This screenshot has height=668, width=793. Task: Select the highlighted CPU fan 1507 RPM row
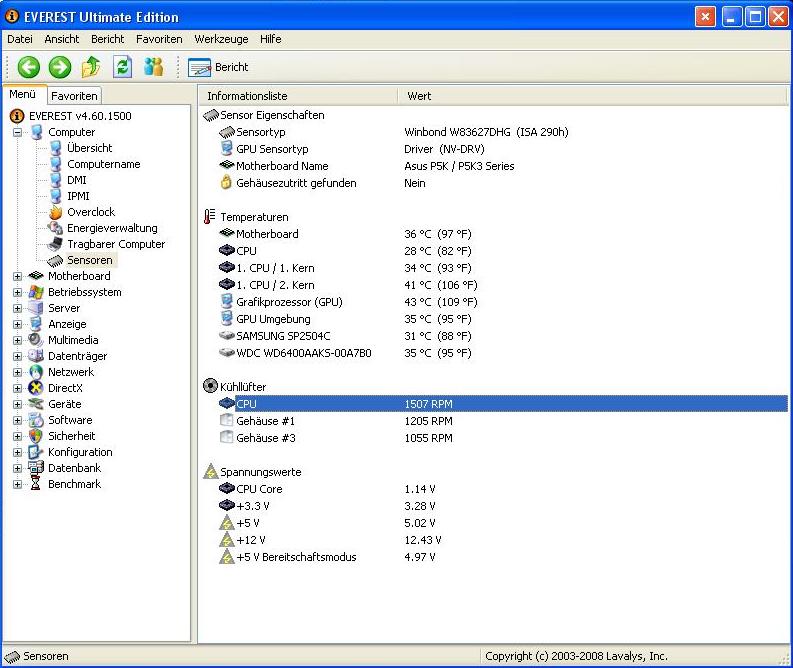(503, 404)
